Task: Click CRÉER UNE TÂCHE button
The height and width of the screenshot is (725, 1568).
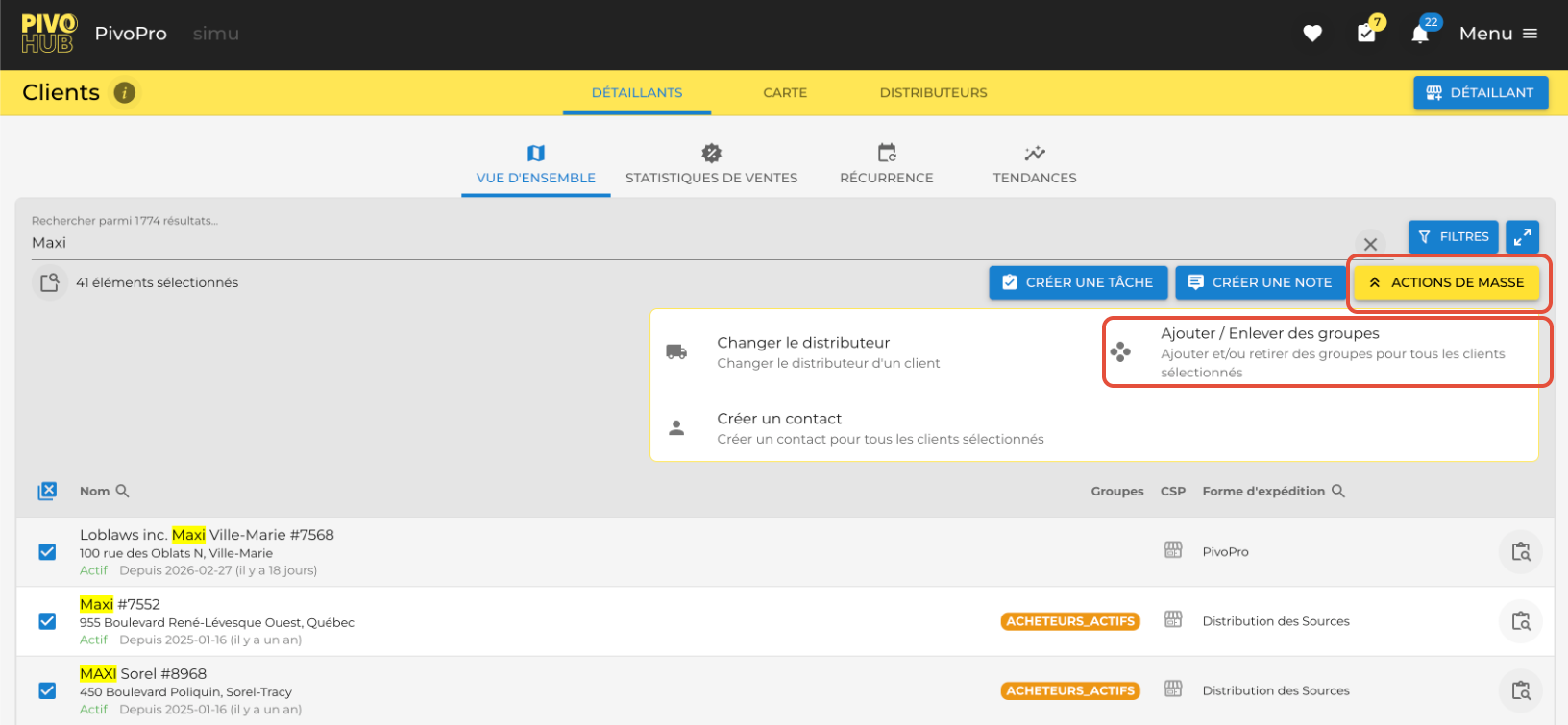Action: [1078, 282]
